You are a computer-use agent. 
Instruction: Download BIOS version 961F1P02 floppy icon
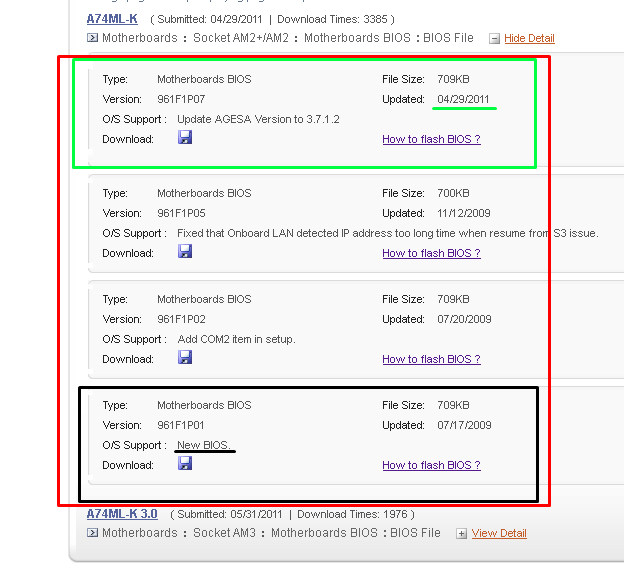coord(185,357)
